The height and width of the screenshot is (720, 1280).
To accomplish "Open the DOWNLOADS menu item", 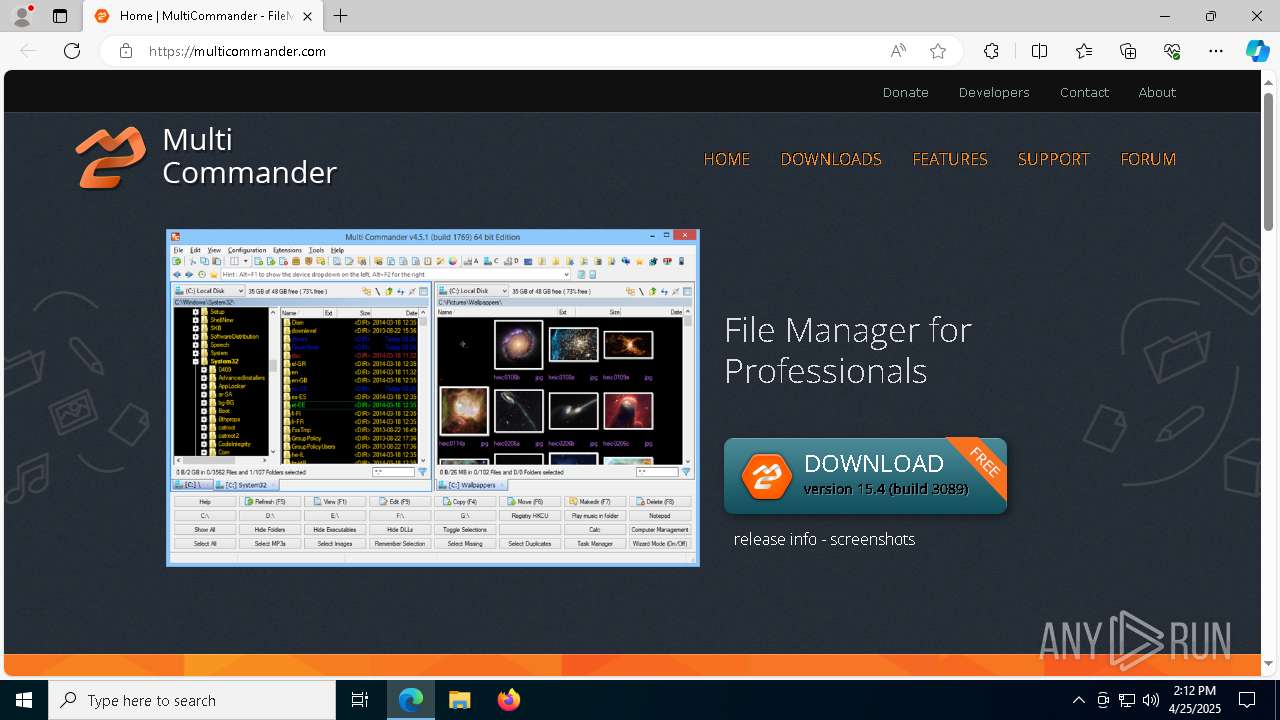I will (x=831, y=159).
